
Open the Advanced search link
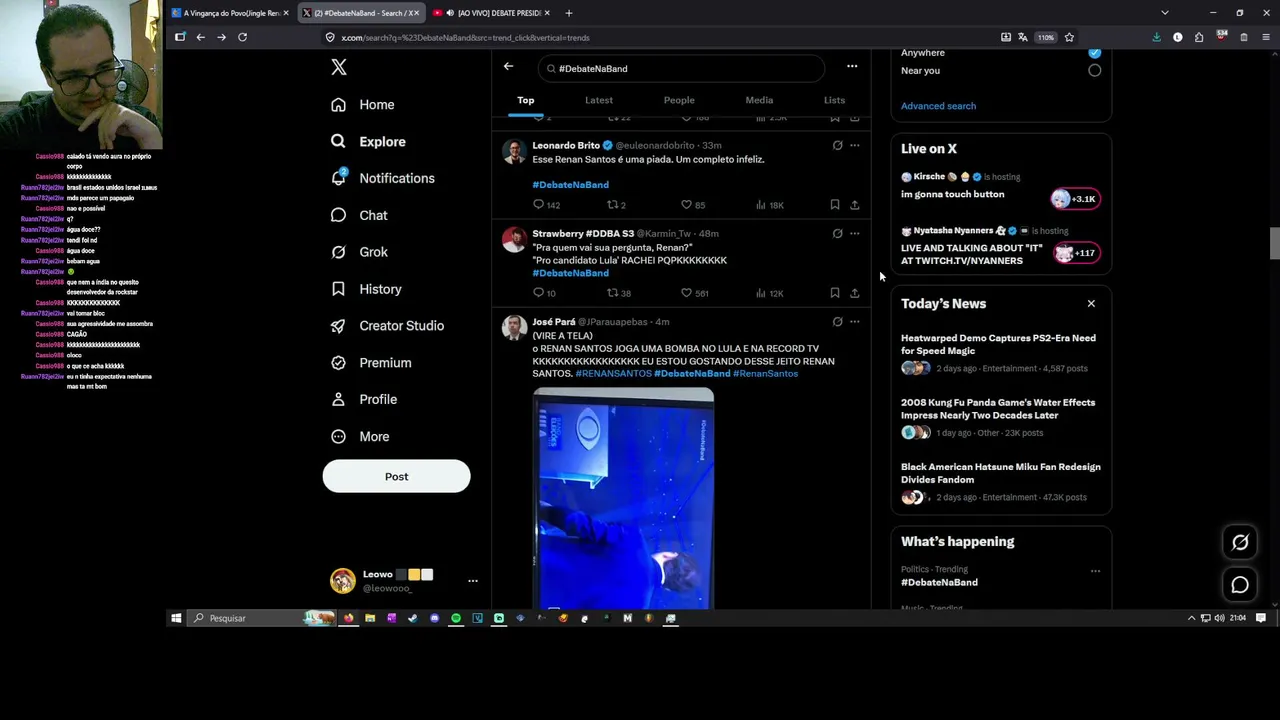point(938,106)
